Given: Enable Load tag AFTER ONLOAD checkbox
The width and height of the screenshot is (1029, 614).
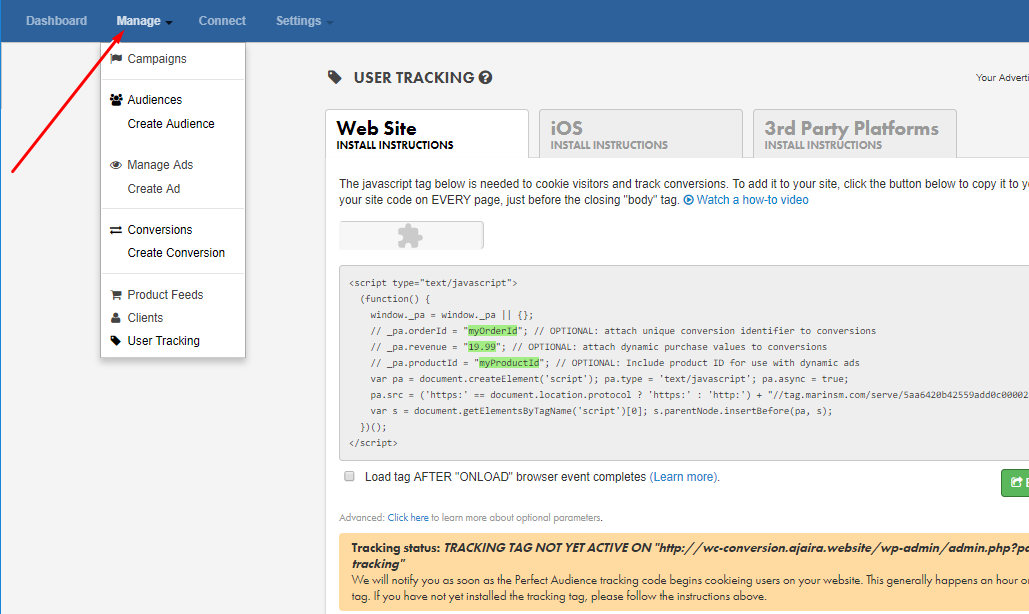Looking at the screenshot, I should click(349, 476).
